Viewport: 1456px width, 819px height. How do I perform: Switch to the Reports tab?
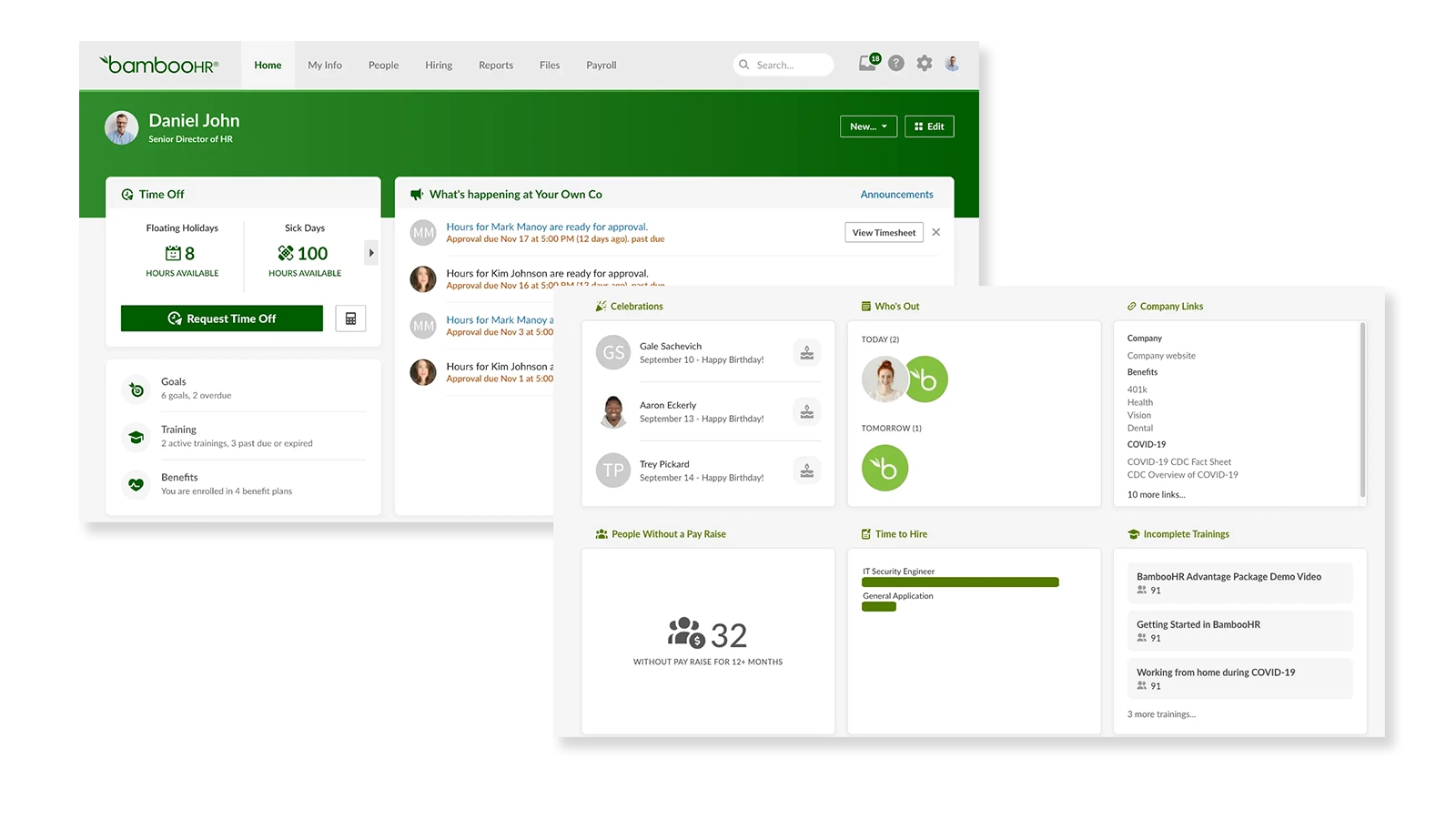(496, 65)
